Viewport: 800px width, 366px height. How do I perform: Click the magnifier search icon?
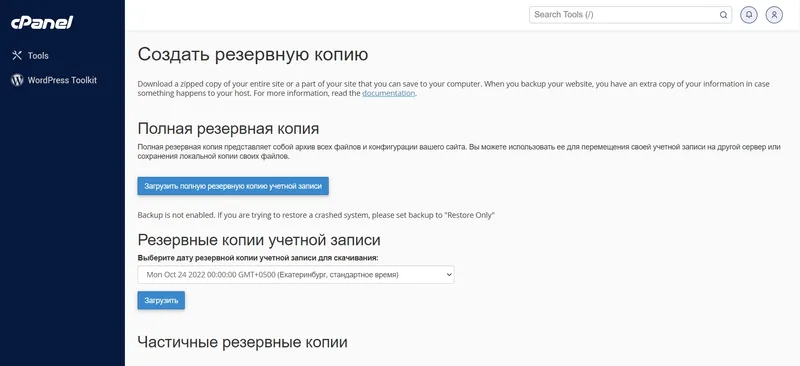[x=723, y=15]
